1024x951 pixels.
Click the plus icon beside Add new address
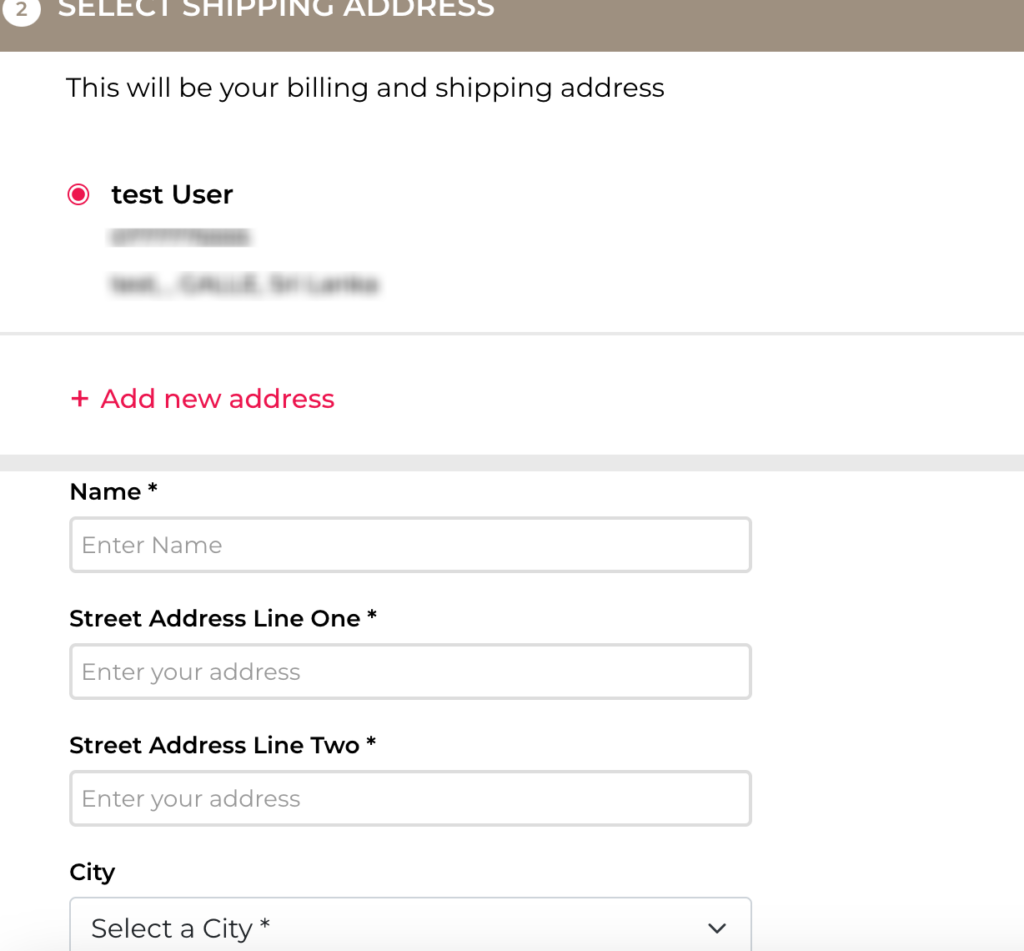80,399
